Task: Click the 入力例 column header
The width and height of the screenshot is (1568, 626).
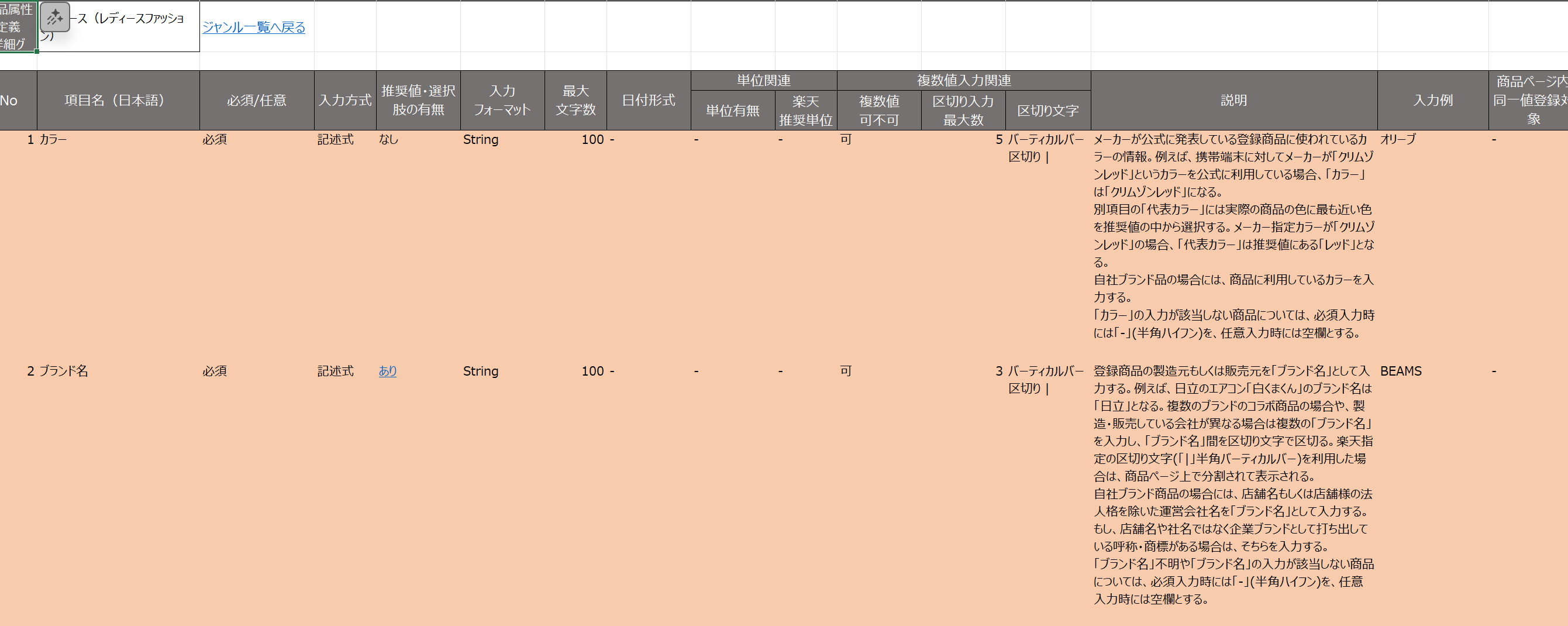Action: tap(1433, 101)
